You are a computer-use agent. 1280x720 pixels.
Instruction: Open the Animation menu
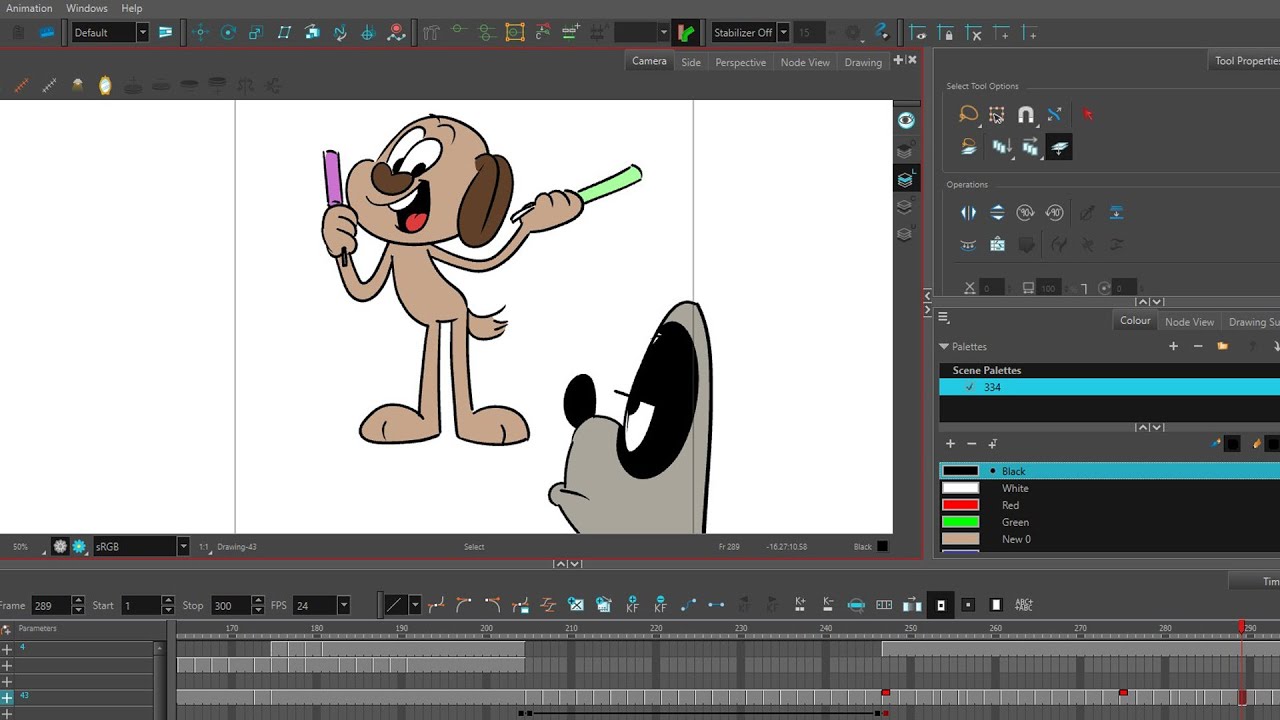(x=29, y=8)
